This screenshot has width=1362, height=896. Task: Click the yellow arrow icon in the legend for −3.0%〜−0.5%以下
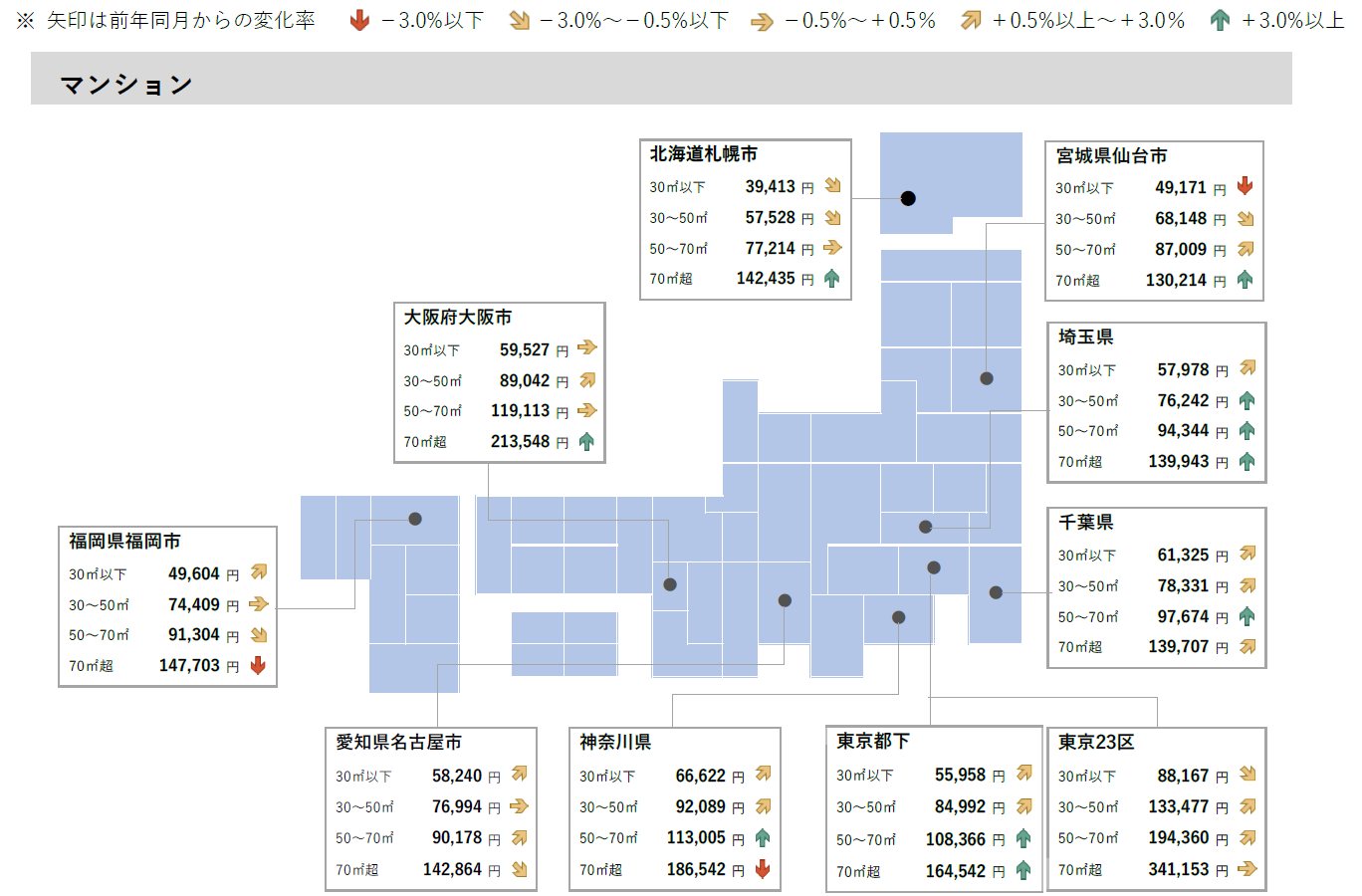click(x=517, y=18)
